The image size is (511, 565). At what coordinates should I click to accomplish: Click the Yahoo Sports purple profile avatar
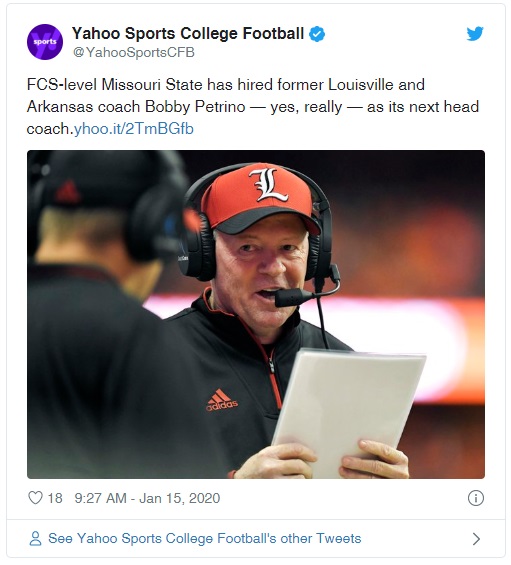point(45,42)
